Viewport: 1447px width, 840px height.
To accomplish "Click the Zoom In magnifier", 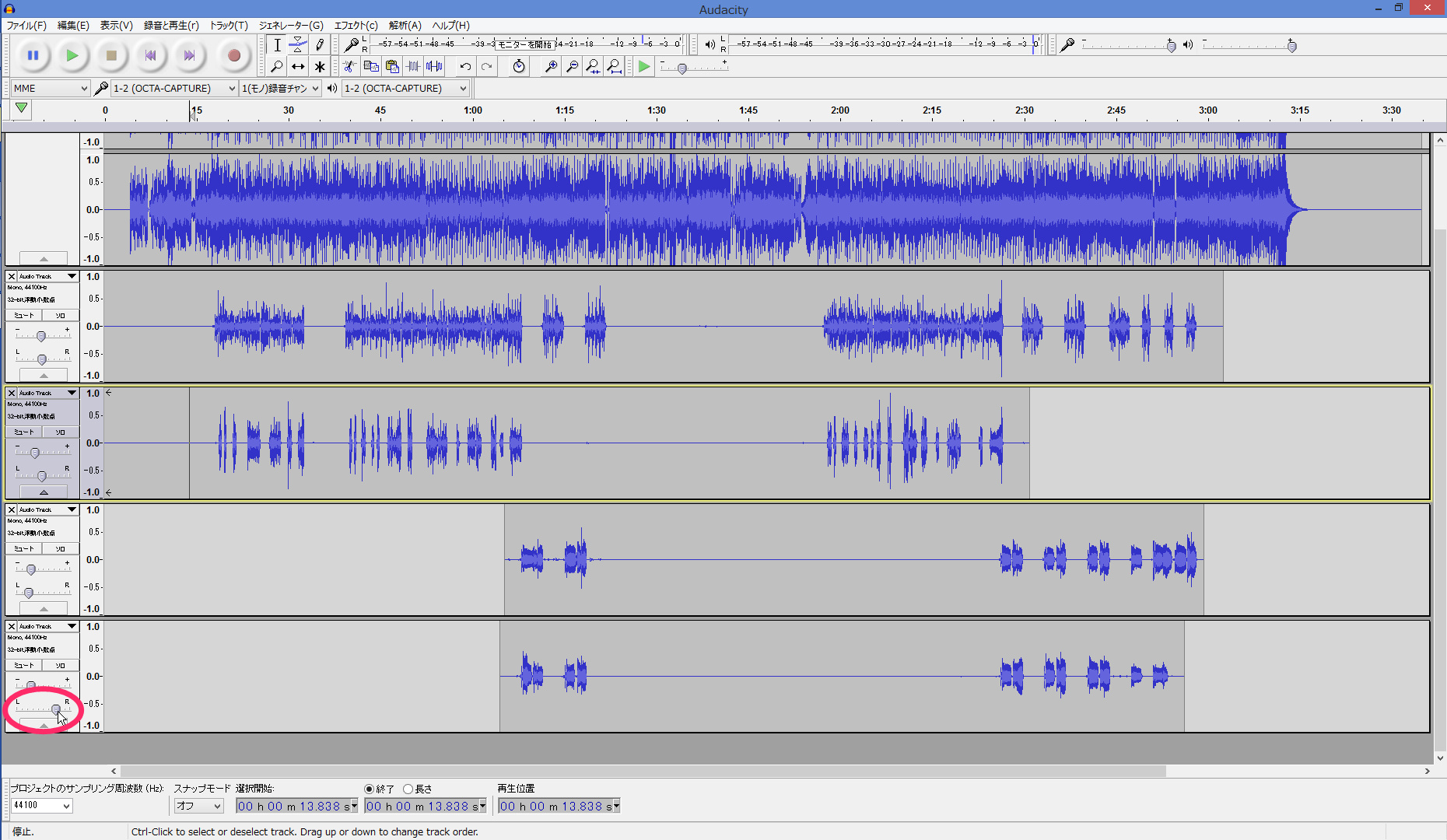I will pos(551,67).
